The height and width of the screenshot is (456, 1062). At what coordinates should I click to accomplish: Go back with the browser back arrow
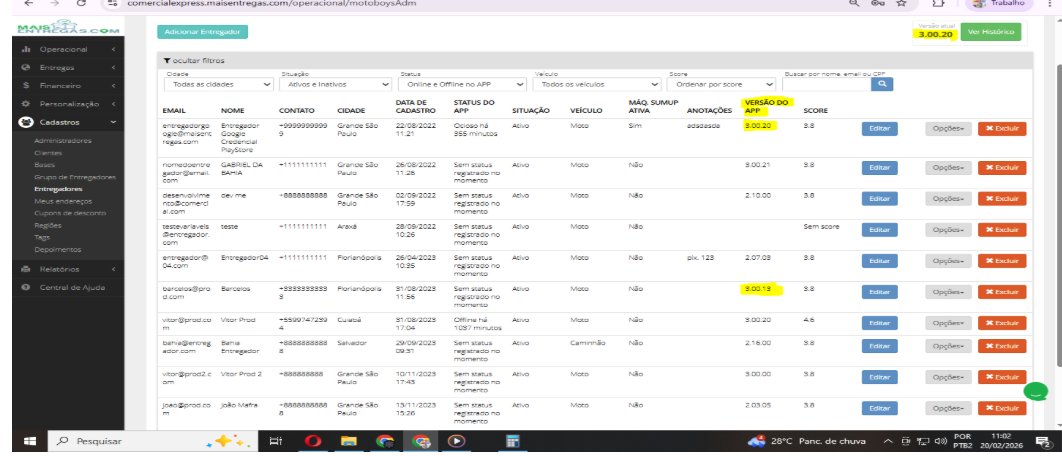(28, 3)
